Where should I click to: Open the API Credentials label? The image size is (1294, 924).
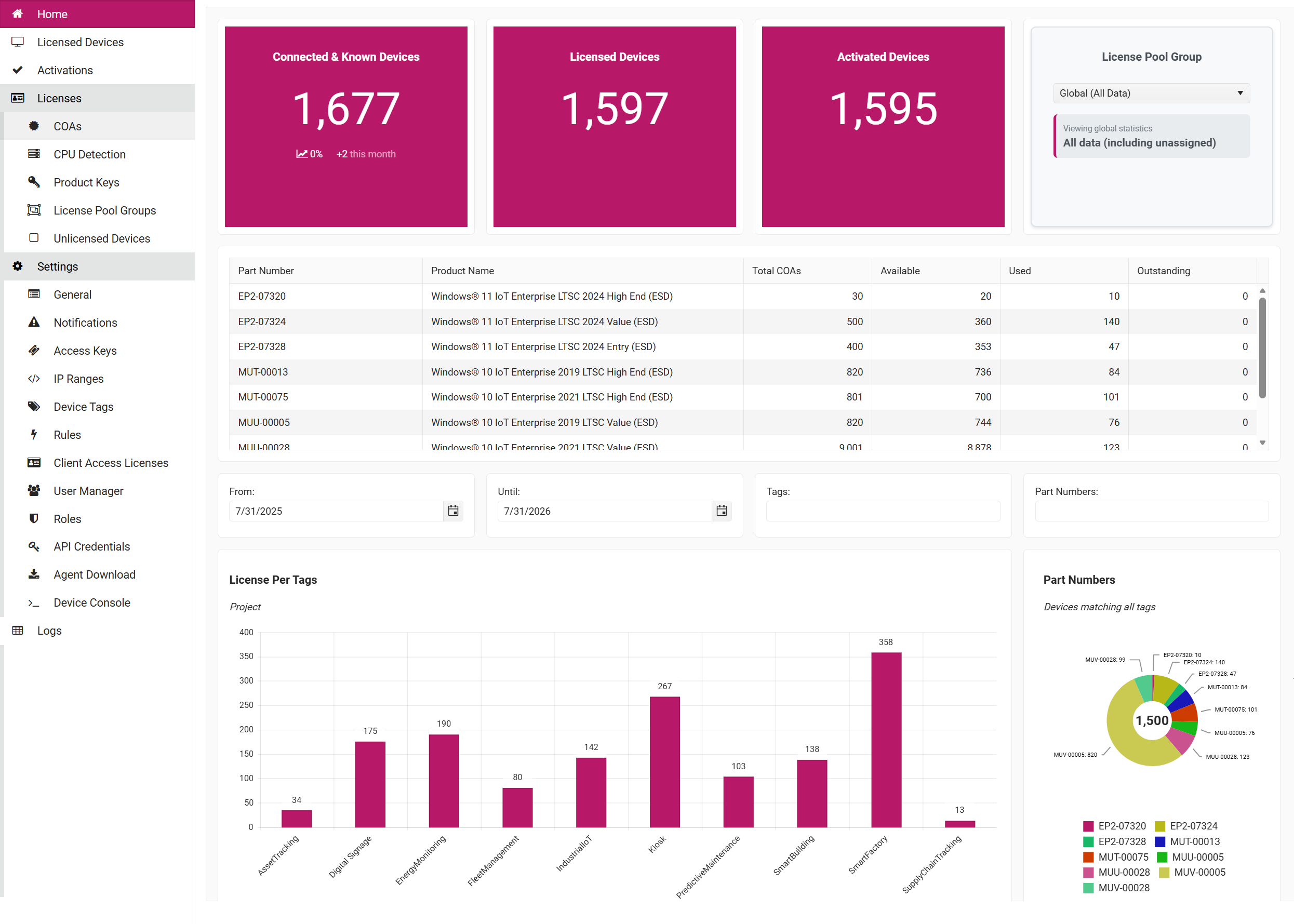pyautogui.click(x=91, y=546)
